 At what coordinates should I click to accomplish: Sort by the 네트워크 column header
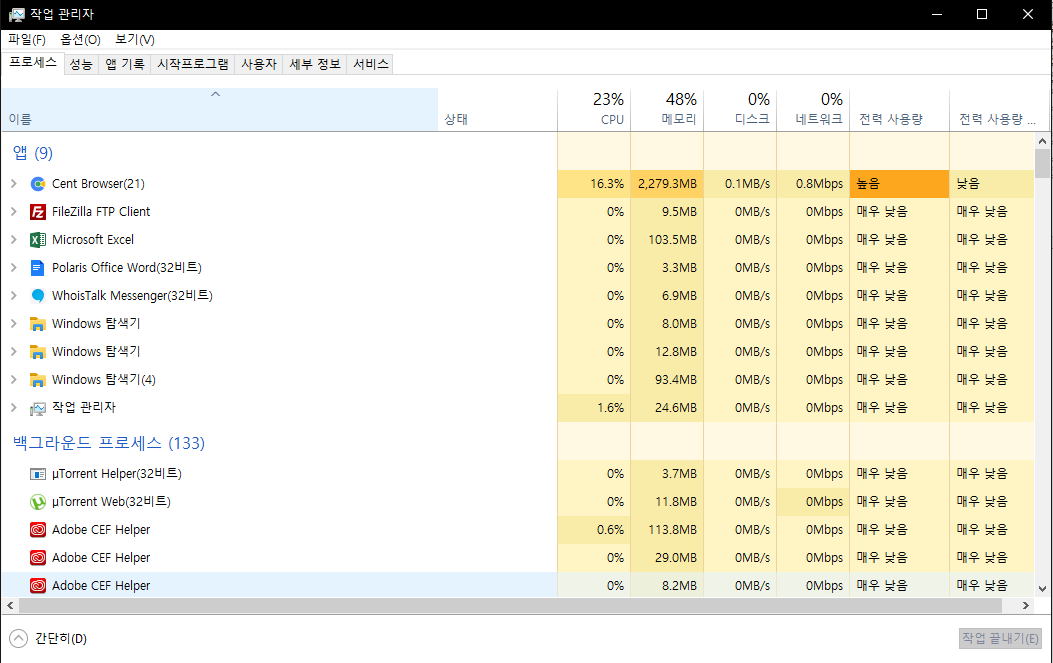pyautogui.click(x=813, y=109)
